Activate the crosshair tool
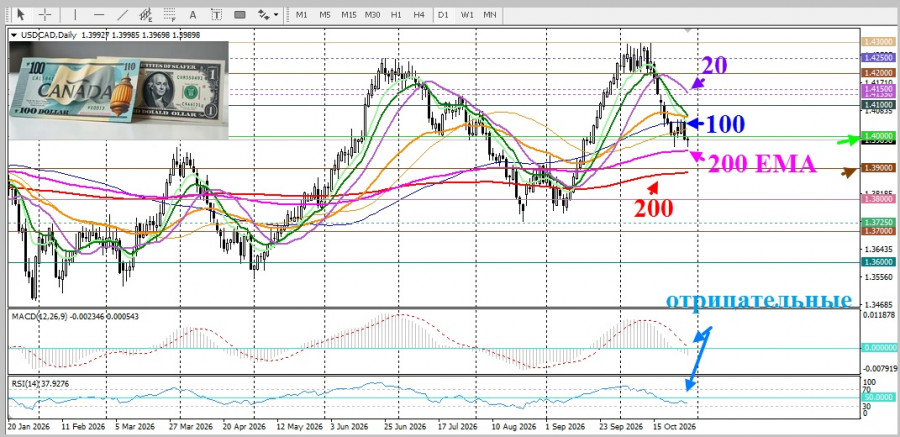 pyautogui.click(x=45, y=14)
